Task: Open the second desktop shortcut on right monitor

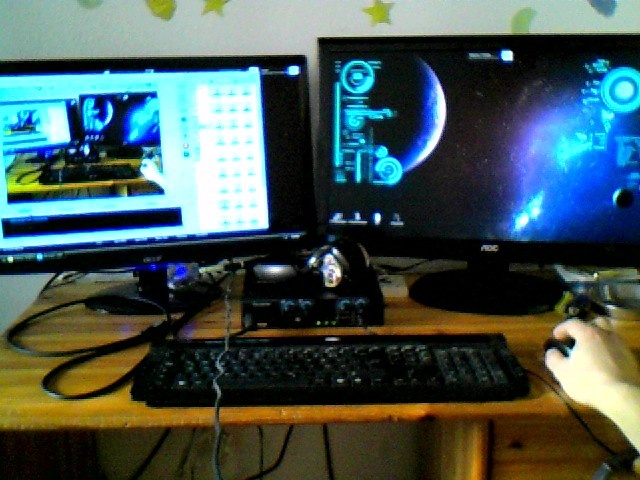Action: (358, 218)
